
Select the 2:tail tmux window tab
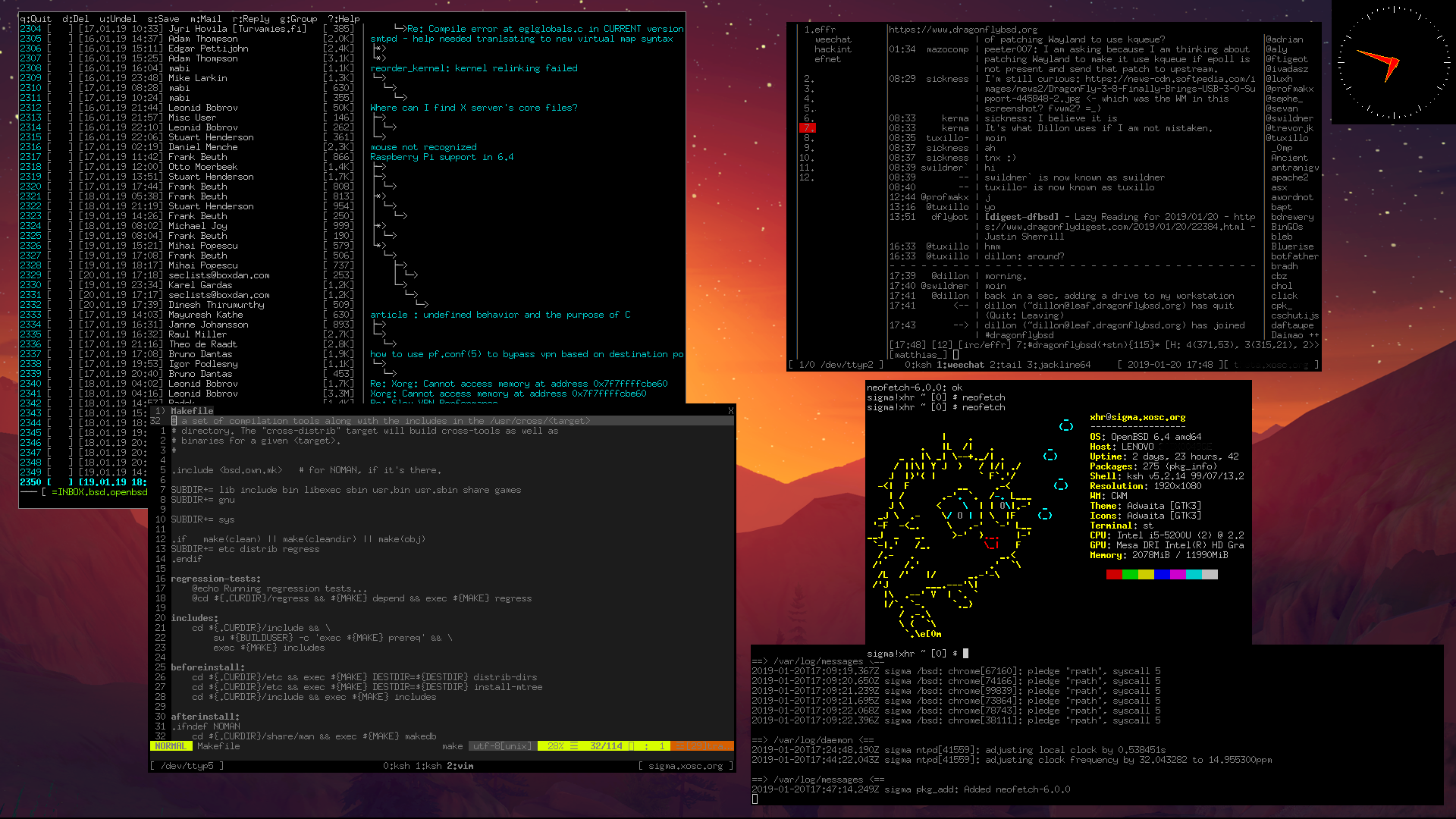[x=1007, y=365]
